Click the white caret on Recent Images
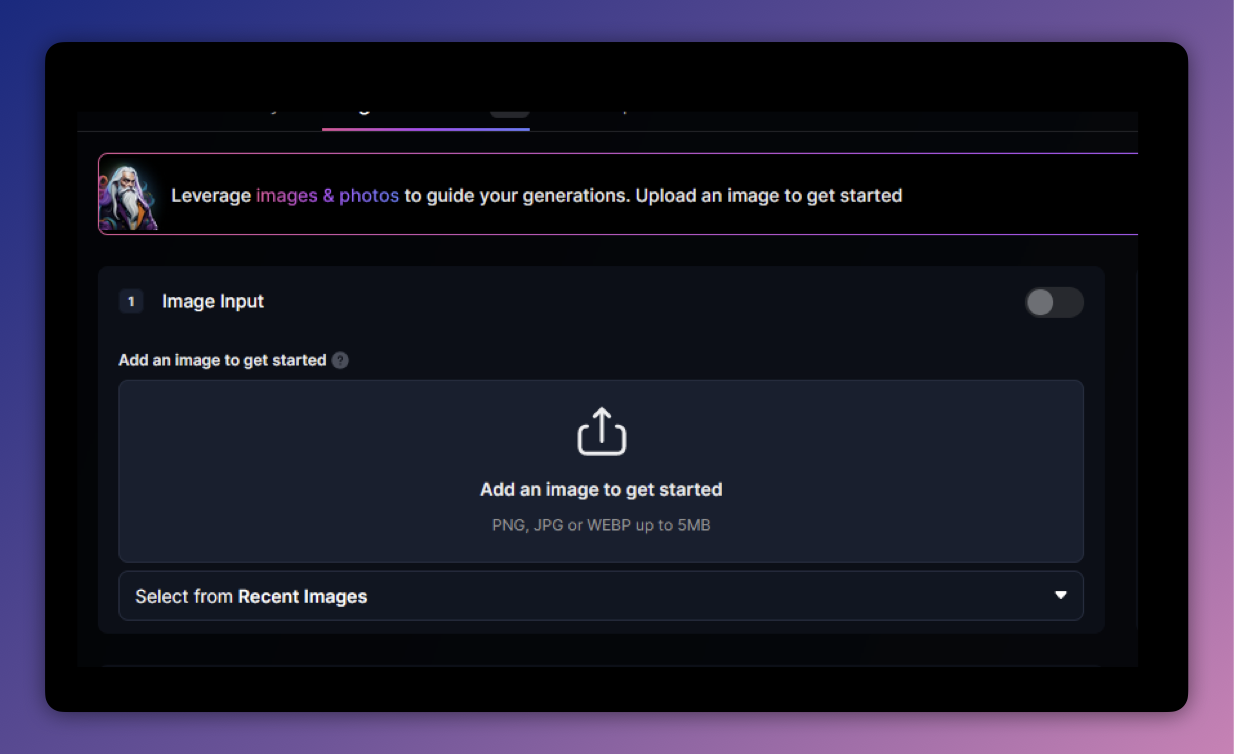The width and height of the screenshot is (1235, 754). (x=1061, y=596)
